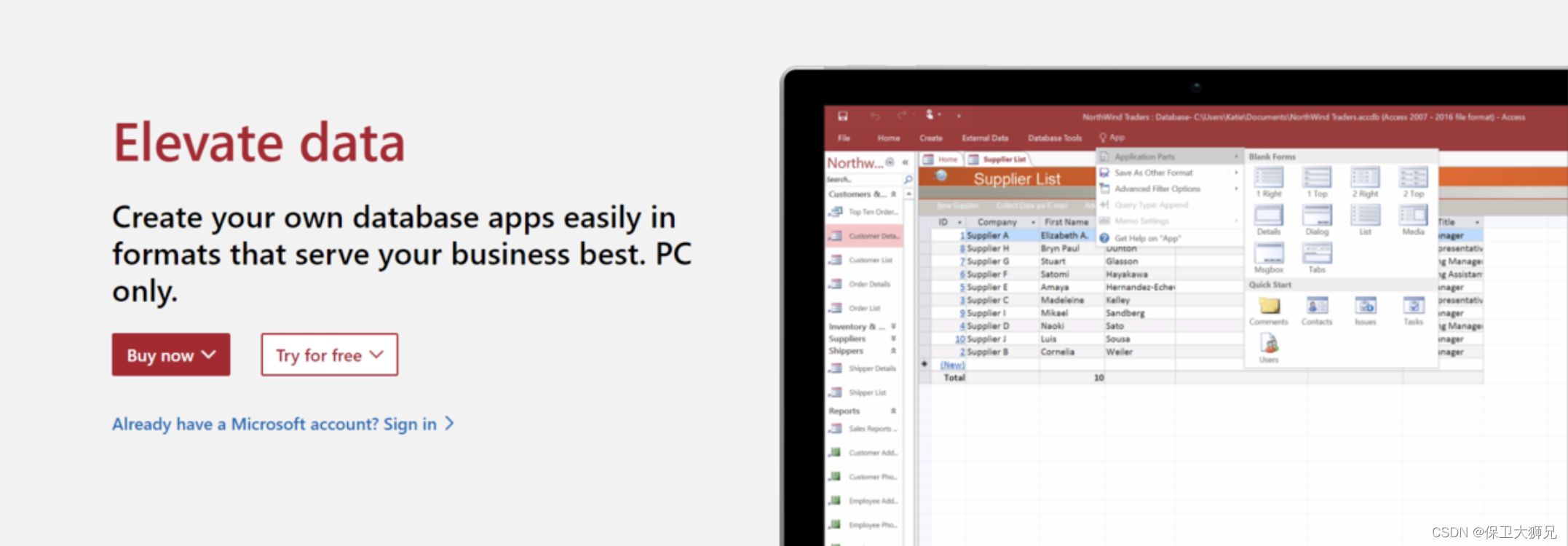
Task: Choose Save As Other Format from menu
Action: click(1170, 173)
